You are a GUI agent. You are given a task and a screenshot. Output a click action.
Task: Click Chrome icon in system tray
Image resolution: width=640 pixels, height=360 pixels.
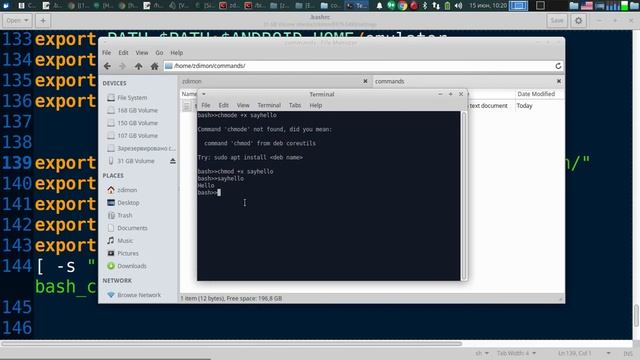[x=402, y=5]
